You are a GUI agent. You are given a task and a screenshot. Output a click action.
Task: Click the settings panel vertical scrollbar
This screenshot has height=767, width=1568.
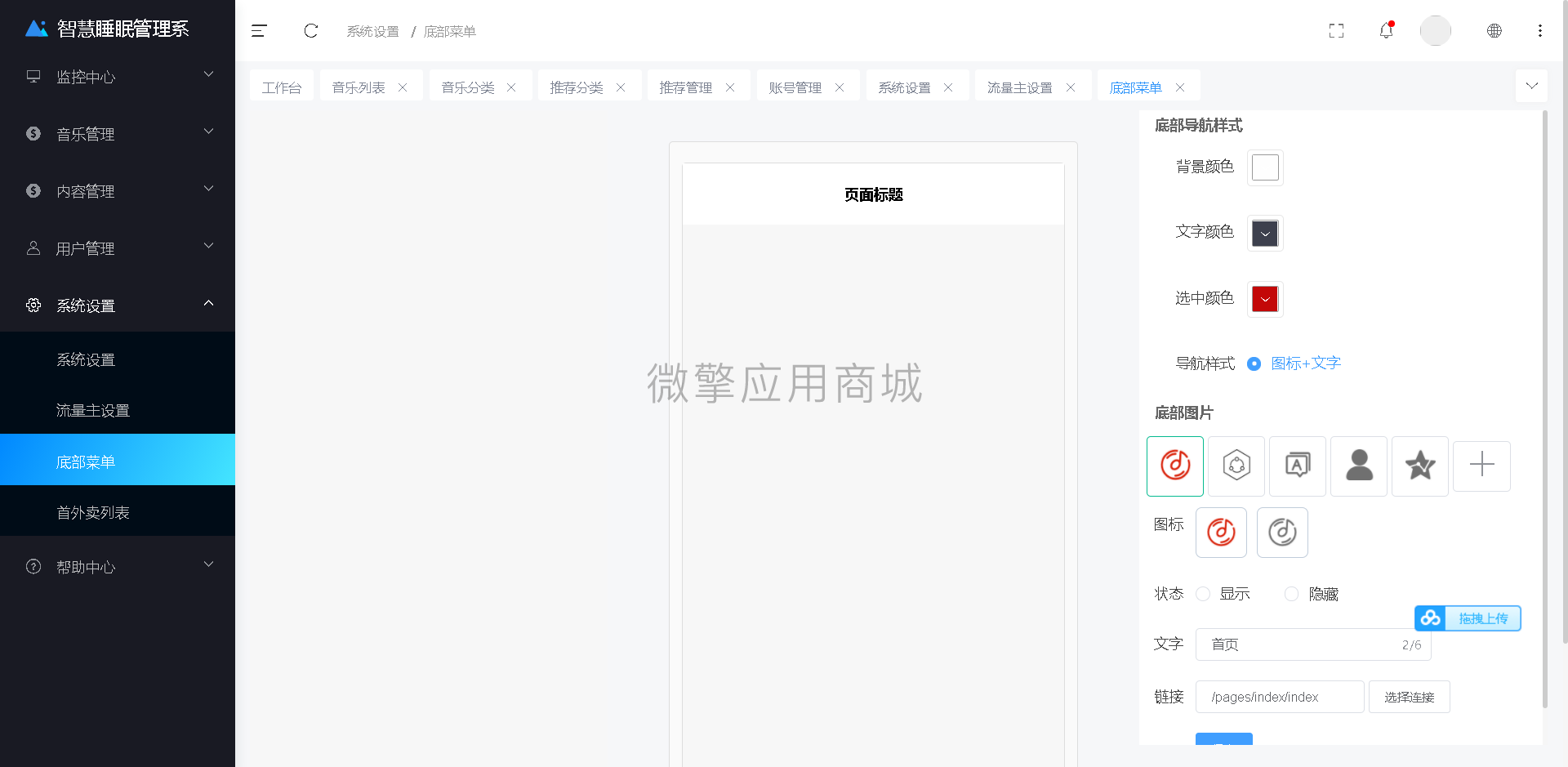(1544, 408)
